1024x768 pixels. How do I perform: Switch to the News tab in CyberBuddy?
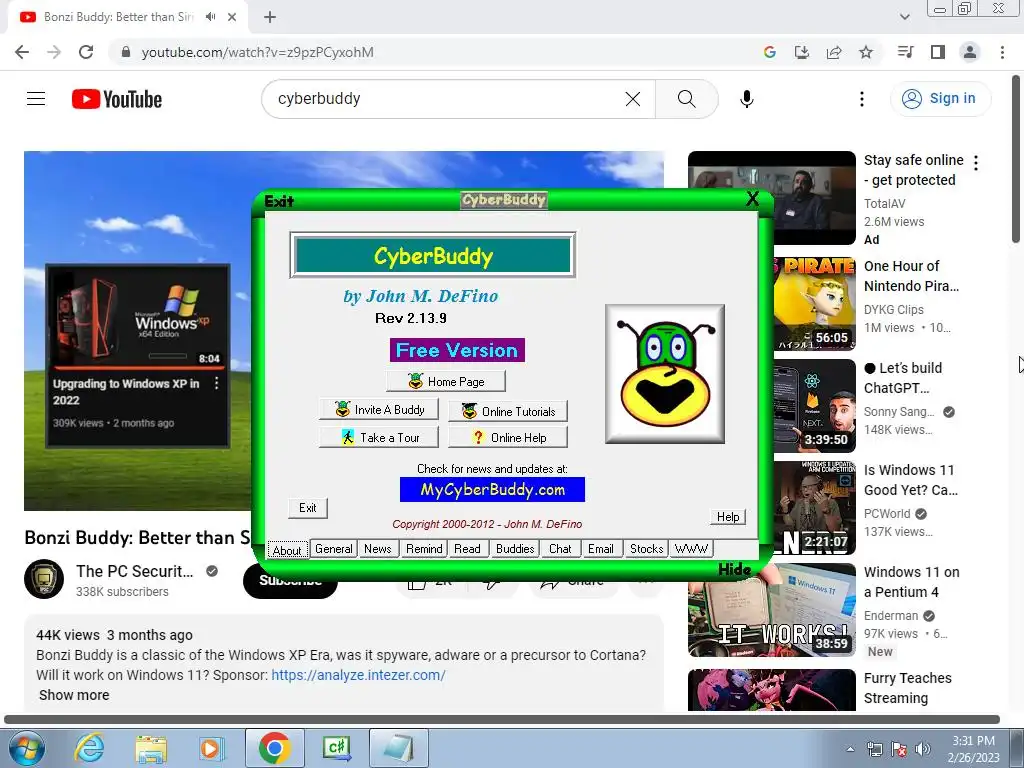pos(377,549)
